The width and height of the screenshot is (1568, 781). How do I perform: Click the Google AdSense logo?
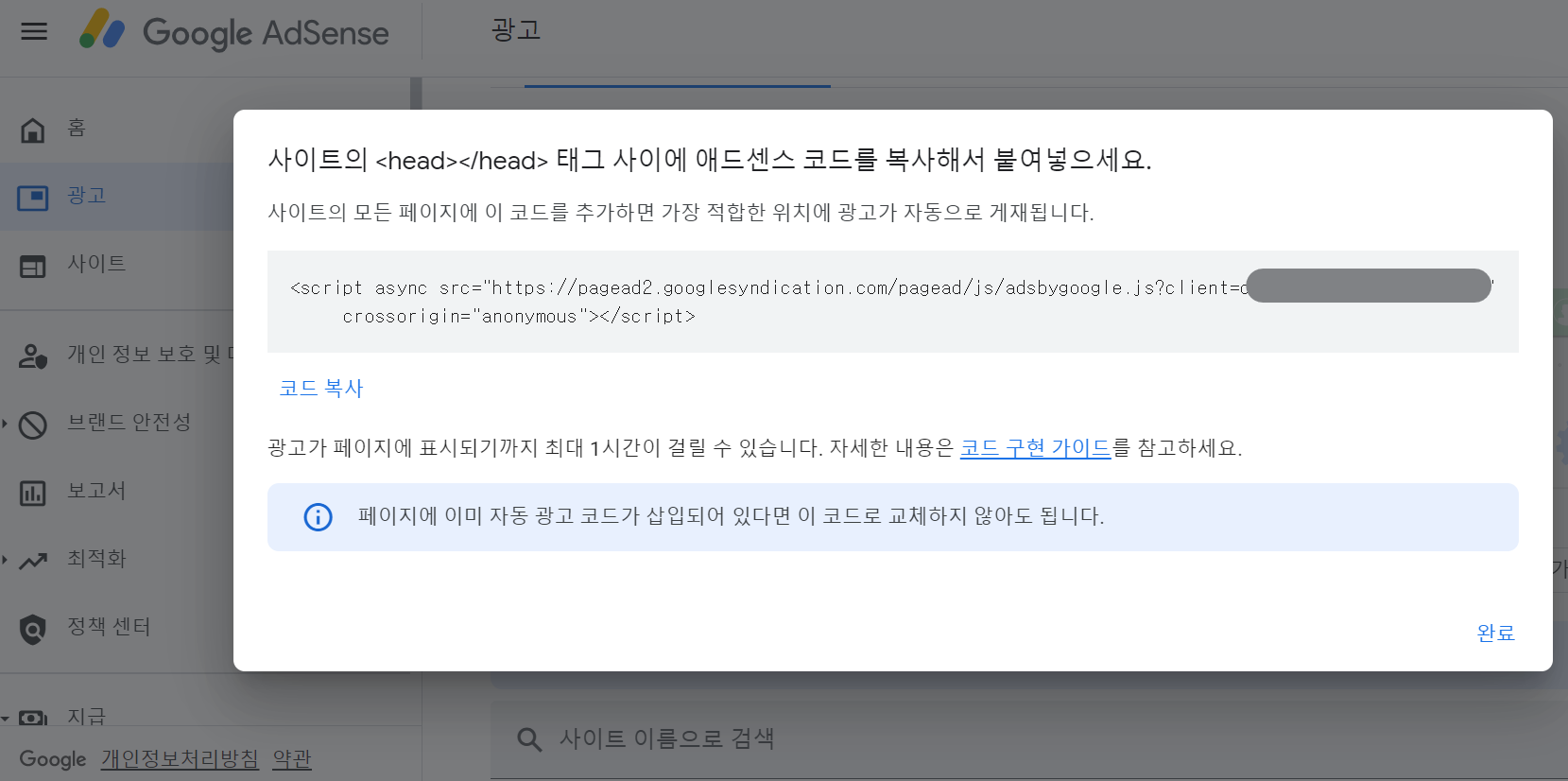point(234,31)
